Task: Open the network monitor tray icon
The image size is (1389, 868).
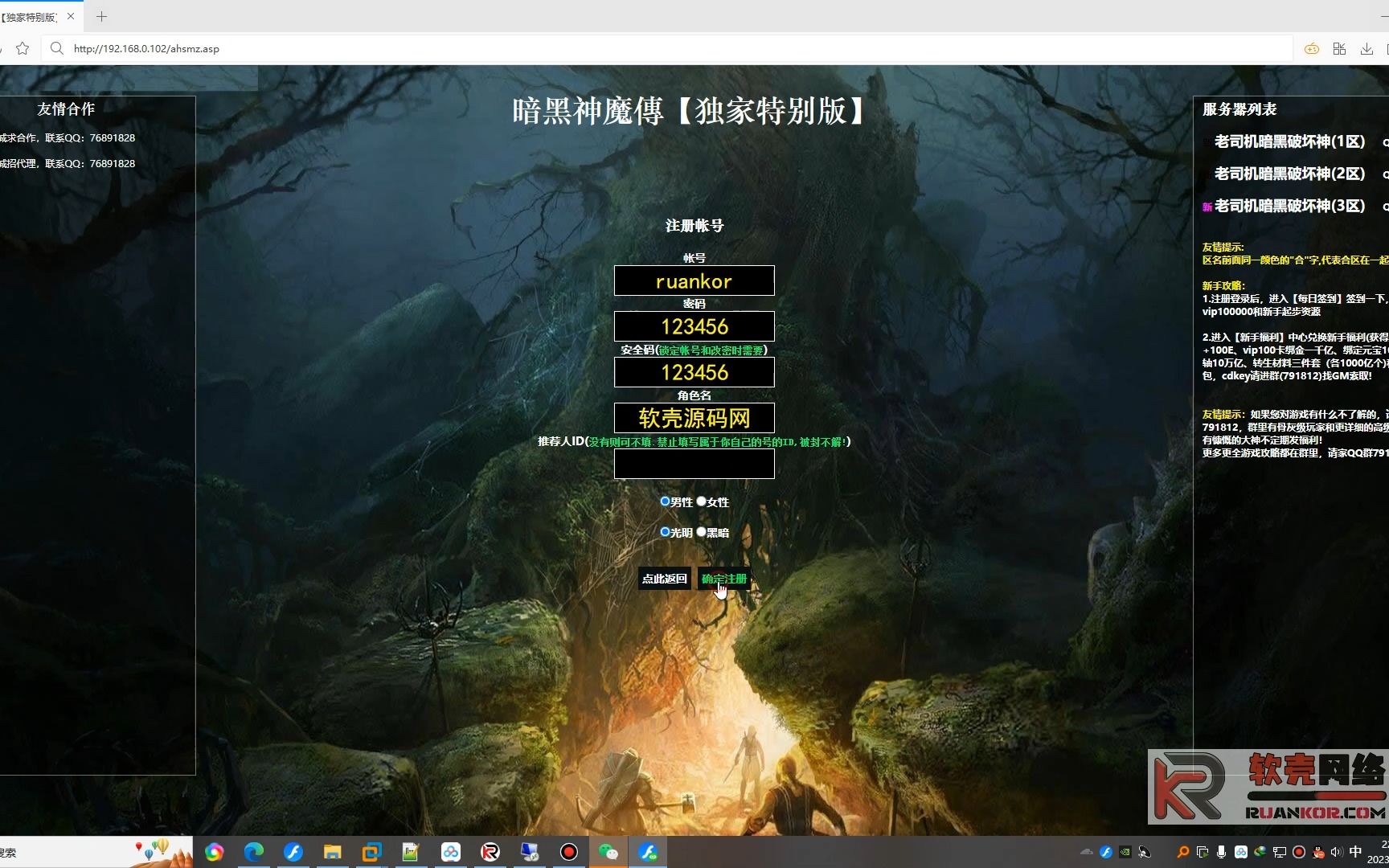Action: (1280, 852)
